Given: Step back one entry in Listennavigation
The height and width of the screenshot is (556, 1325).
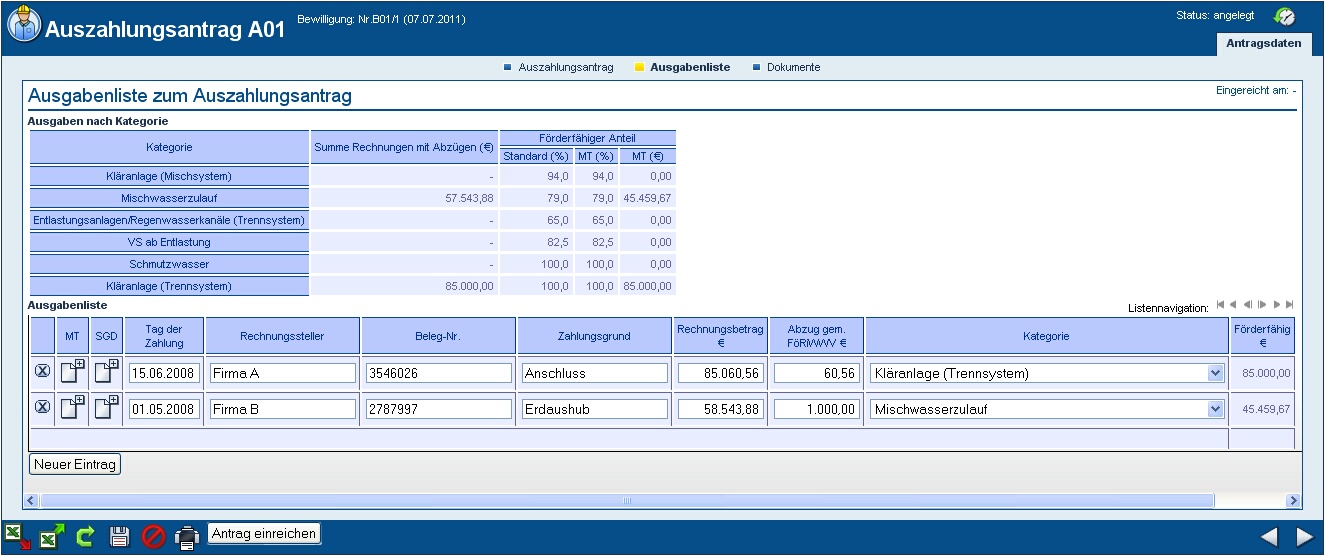Looking at the screenshot, I should [1248, 305].
